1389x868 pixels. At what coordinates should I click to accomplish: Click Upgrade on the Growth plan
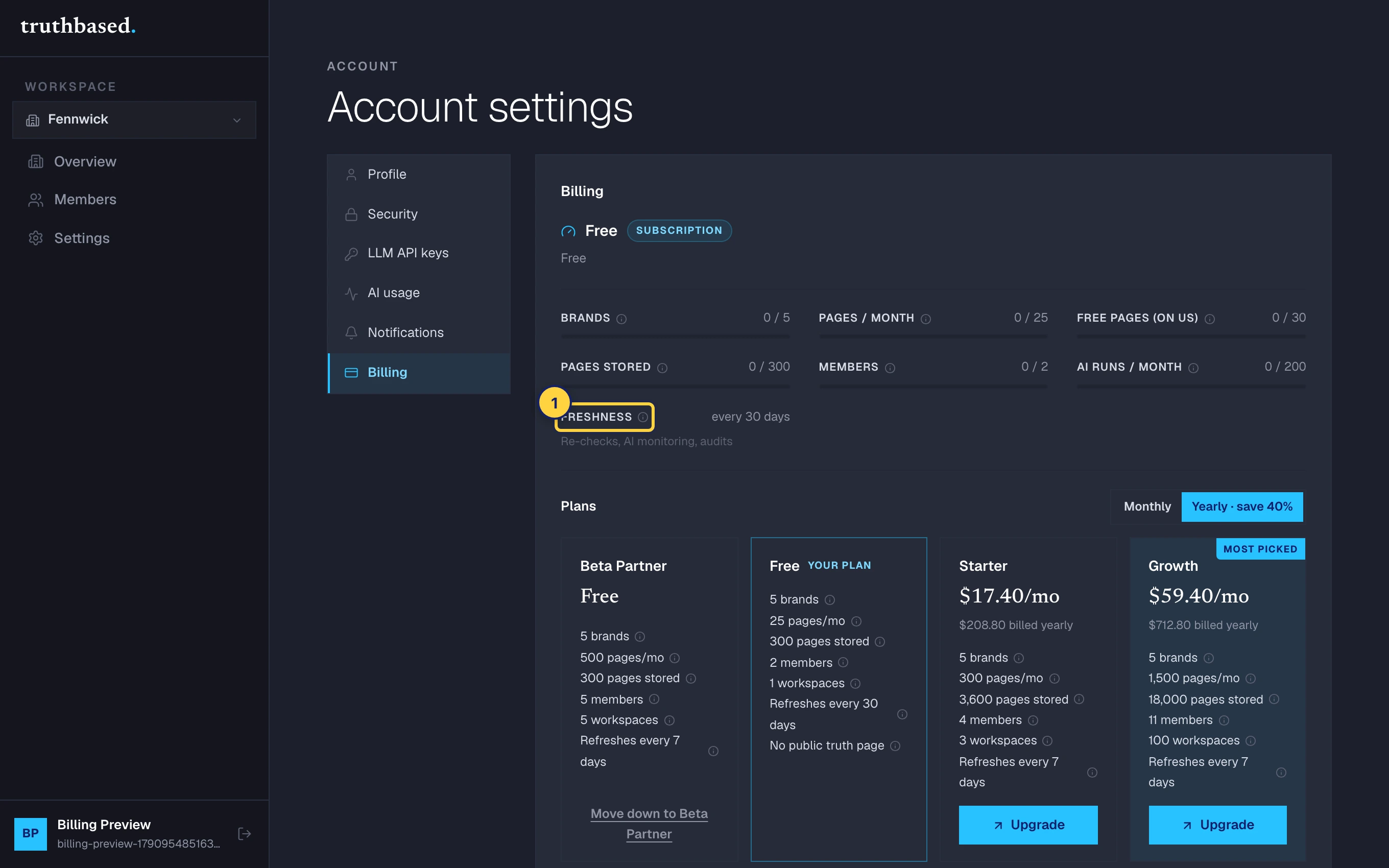(1217, 825)
